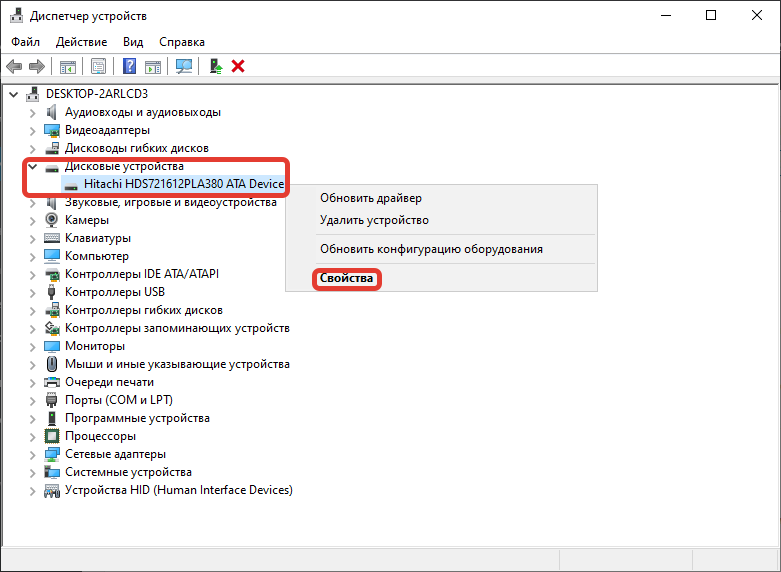Collapse the DESKTOP-2ARLCD3 root node
The width and height of the screenshot is (781, 572).
tap(13, 94)
